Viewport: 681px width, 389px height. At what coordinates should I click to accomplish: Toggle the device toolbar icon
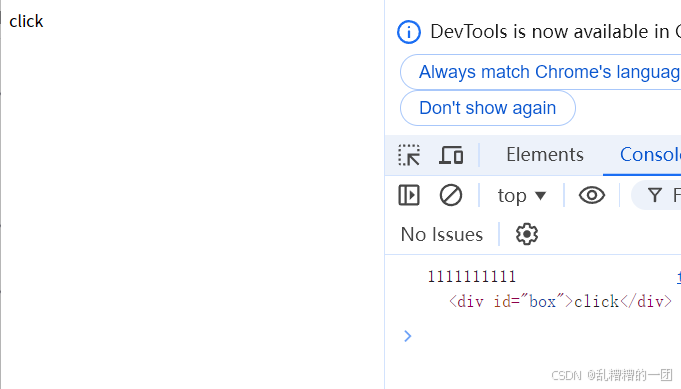451,155
